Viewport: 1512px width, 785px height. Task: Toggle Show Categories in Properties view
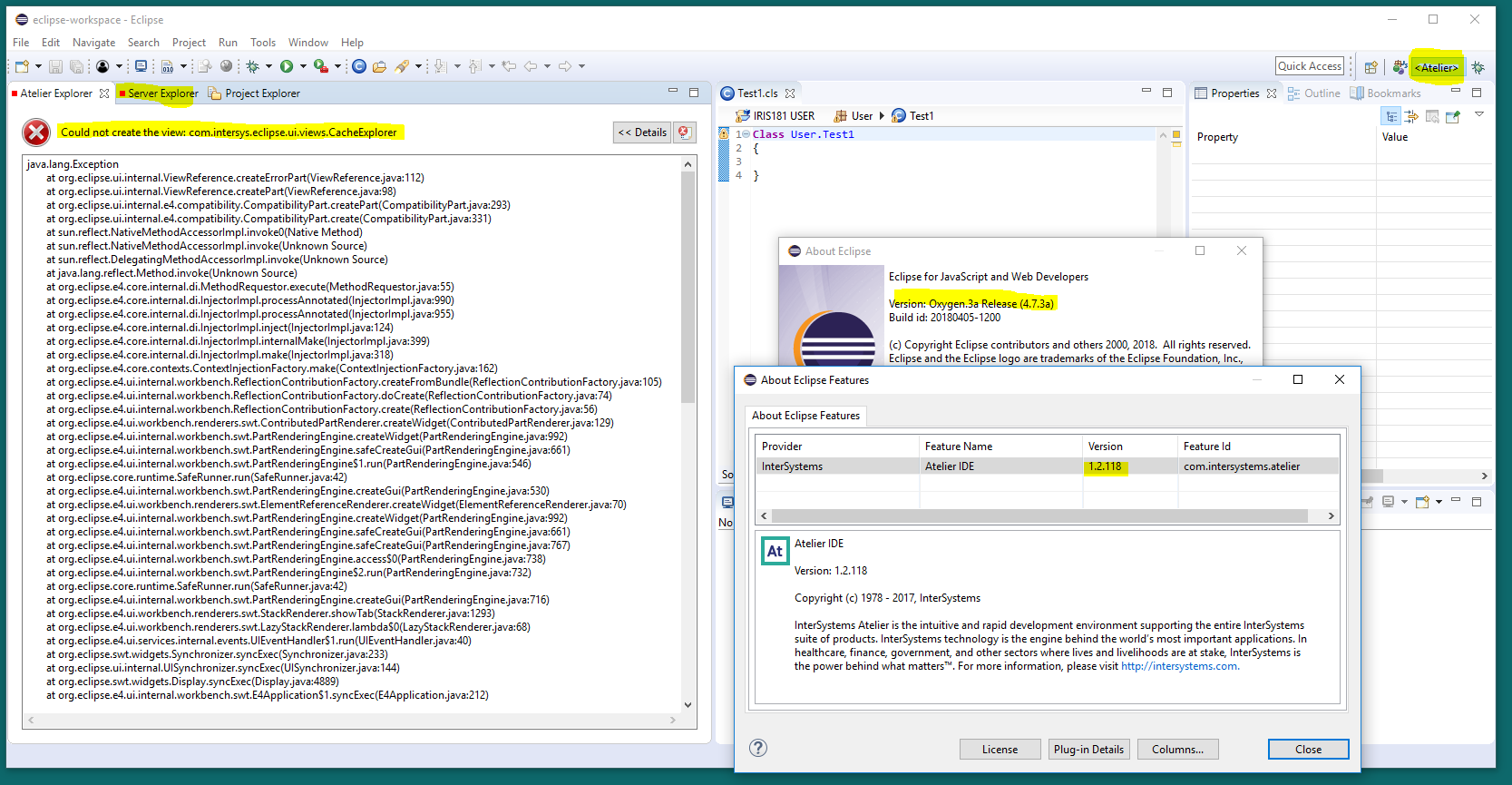click(x=1390, y=116)
